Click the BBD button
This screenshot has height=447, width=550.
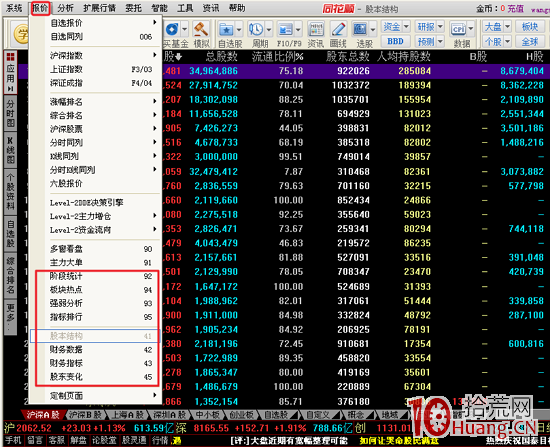395,41
